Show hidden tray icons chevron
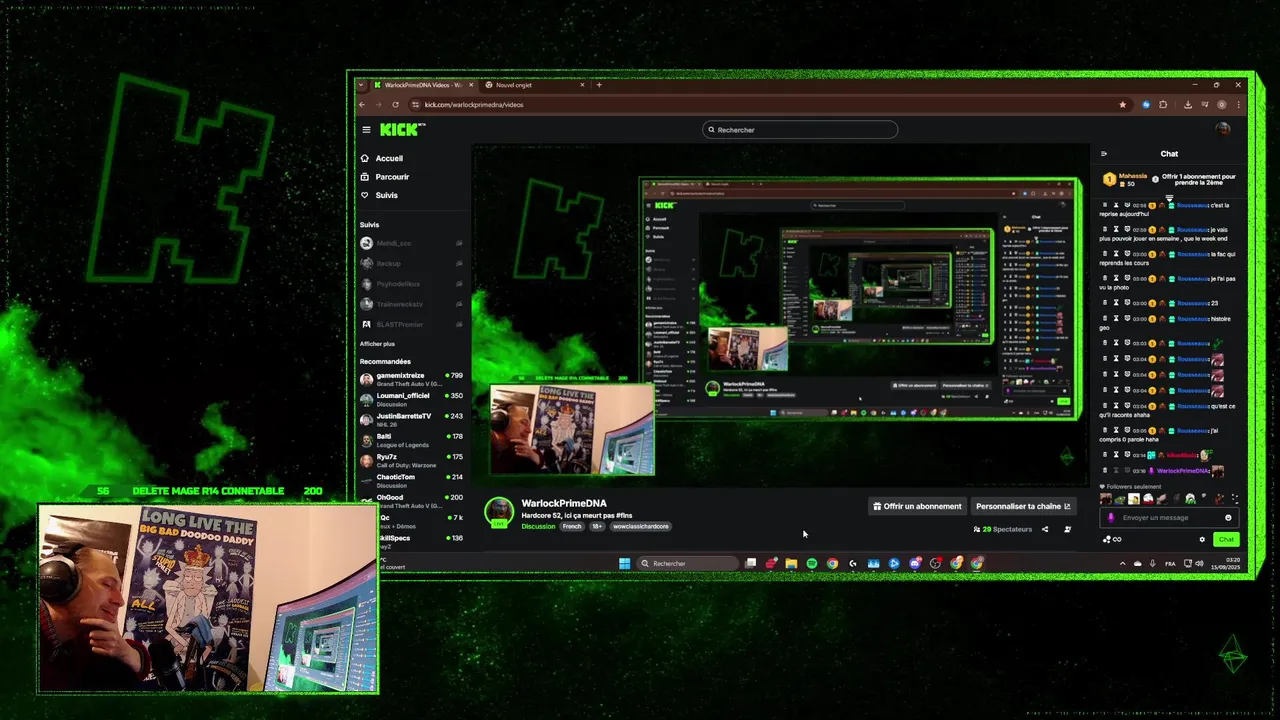Screen dimensions: 1280x720 (1122, 563)
